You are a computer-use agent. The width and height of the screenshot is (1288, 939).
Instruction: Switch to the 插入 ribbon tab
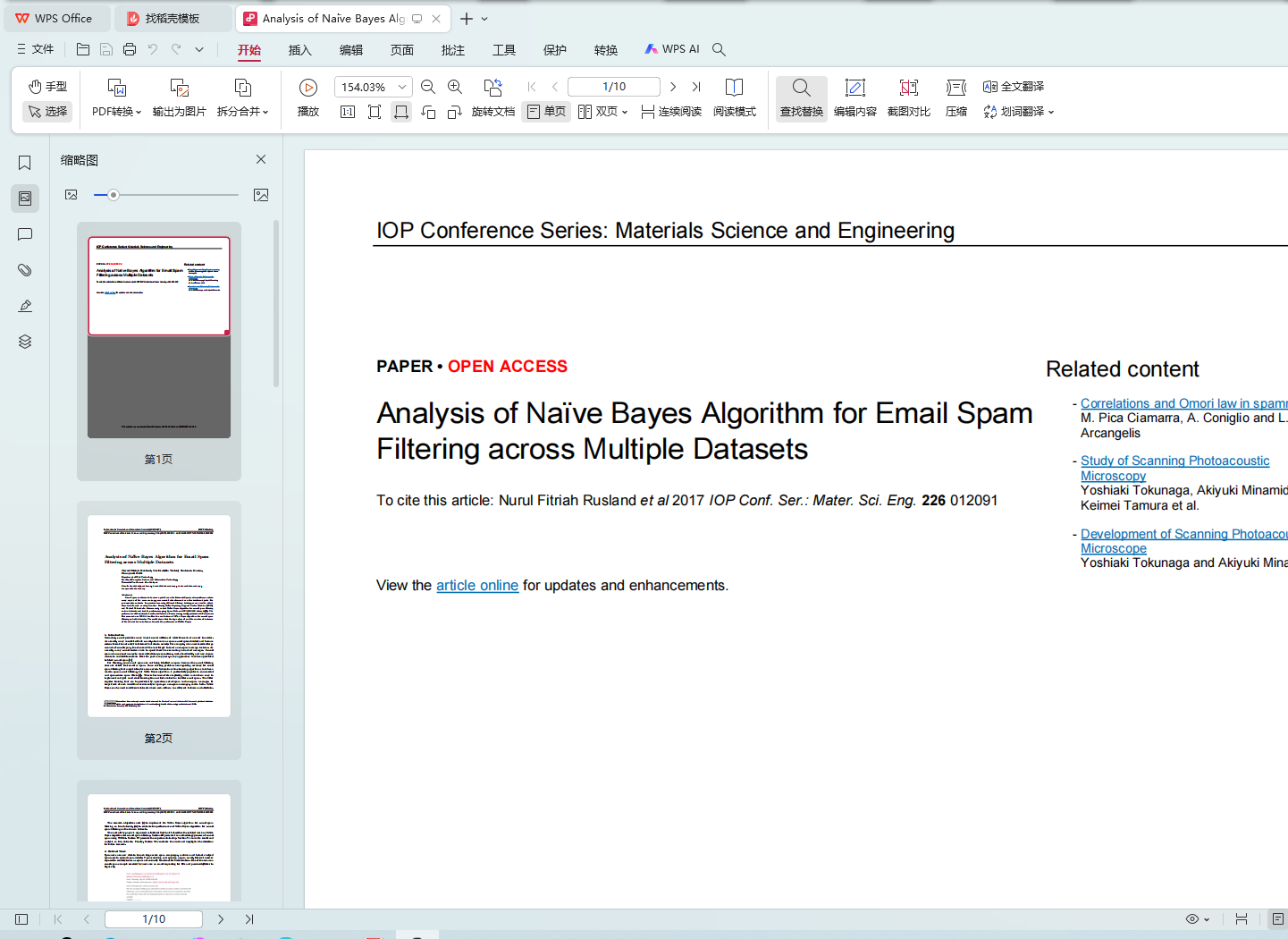point(300,50)
